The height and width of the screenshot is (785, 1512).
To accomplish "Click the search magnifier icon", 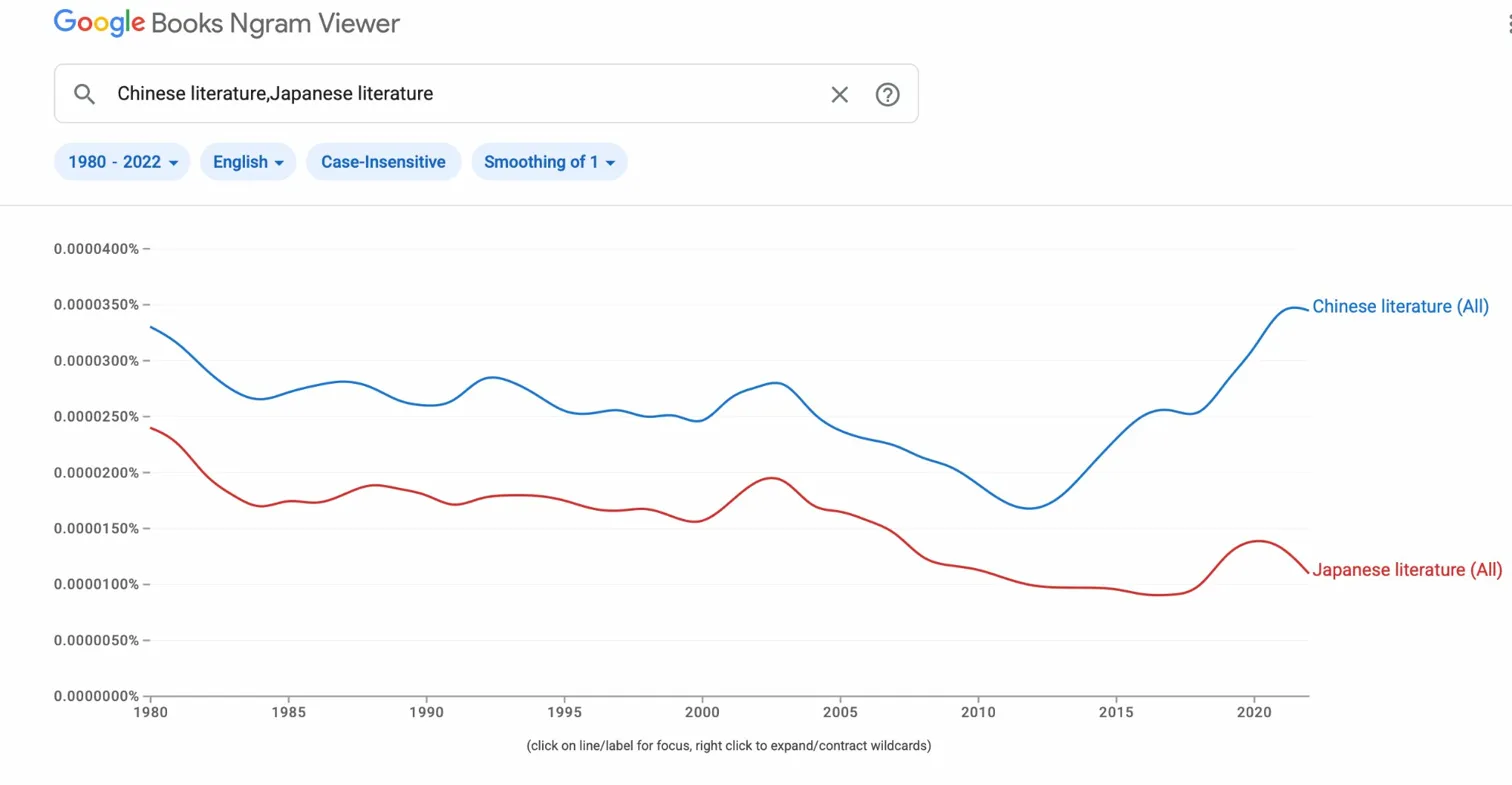I will click(x=84, y=93).
